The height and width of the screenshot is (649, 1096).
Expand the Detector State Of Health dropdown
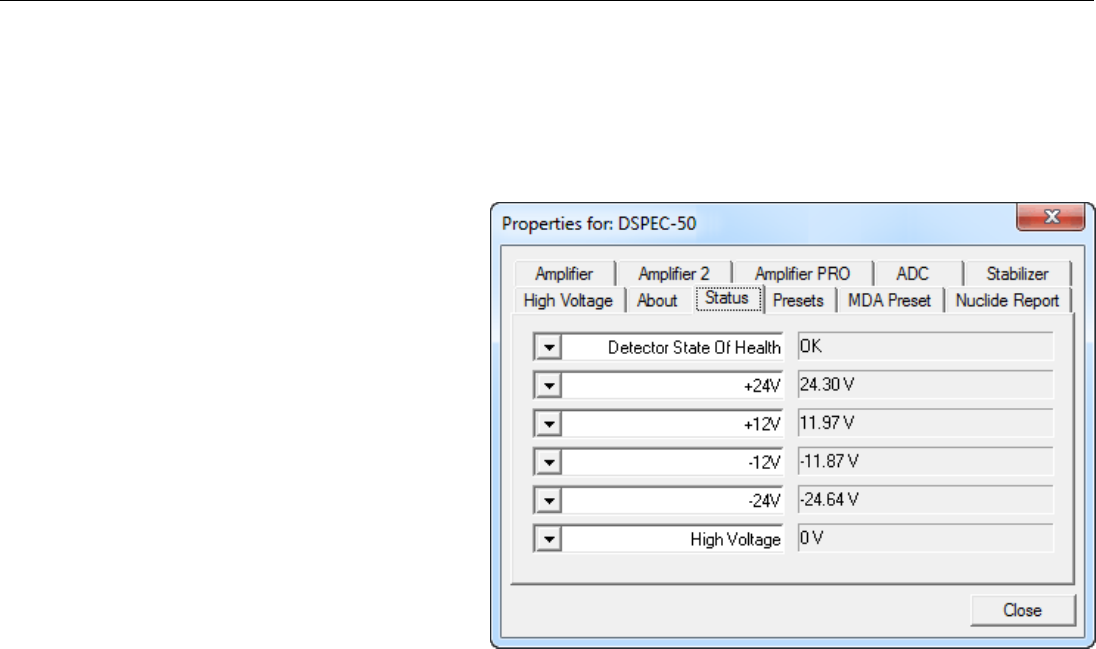click(549, 347)
